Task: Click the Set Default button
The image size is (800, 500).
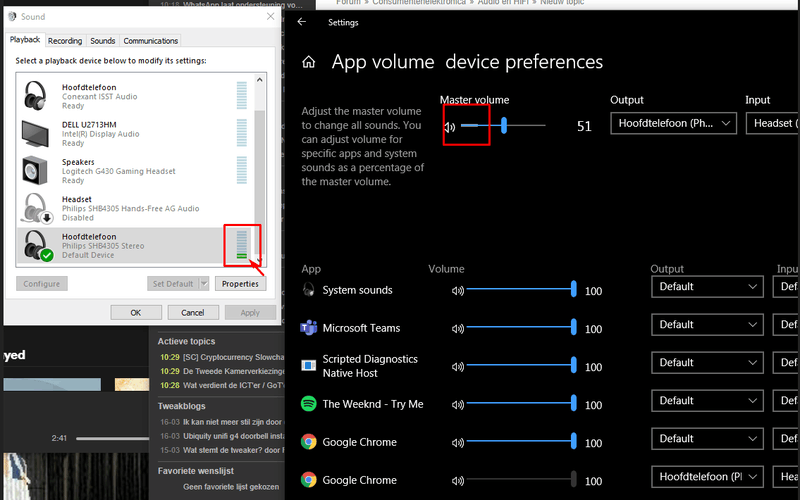Action: click(x=173, y=284)
